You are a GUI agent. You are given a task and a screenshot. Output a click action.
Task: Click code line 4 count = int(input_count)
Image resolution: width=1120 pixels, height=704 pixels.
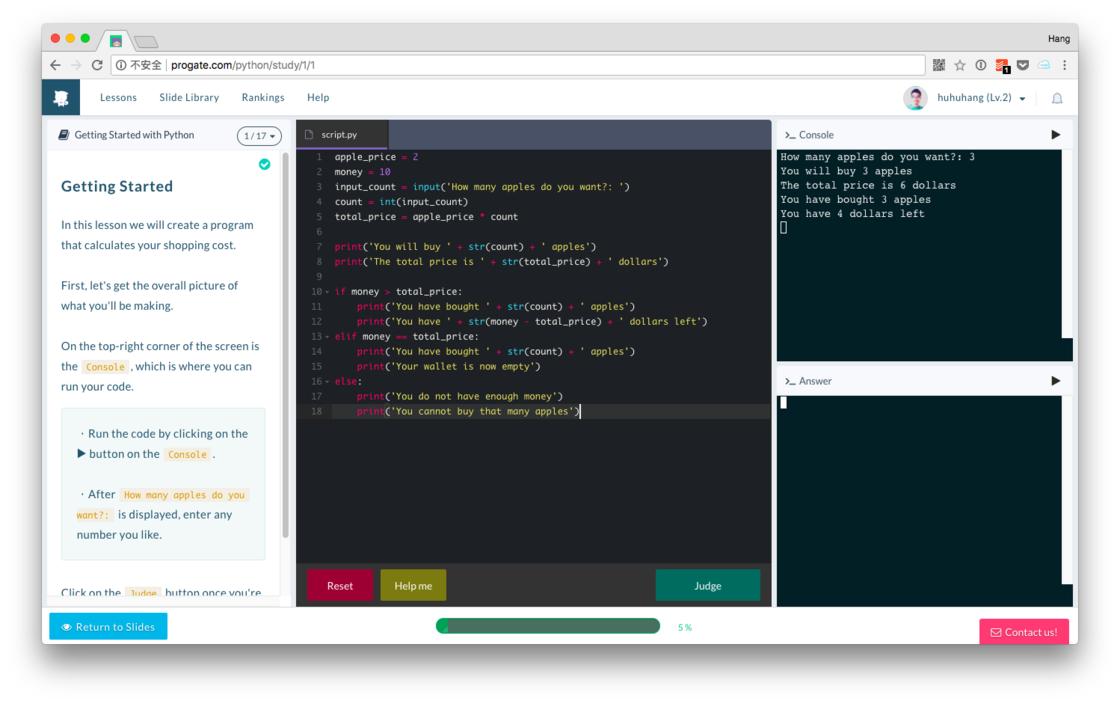pos(401,202)
